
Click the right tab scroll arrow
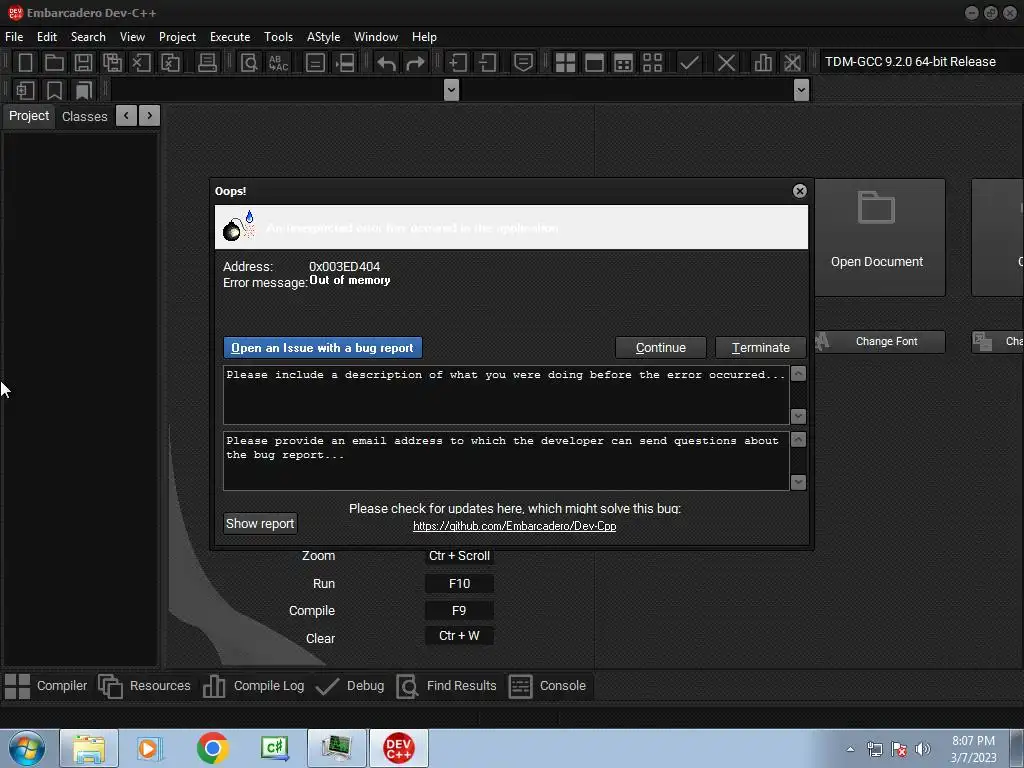click(150, 116)
